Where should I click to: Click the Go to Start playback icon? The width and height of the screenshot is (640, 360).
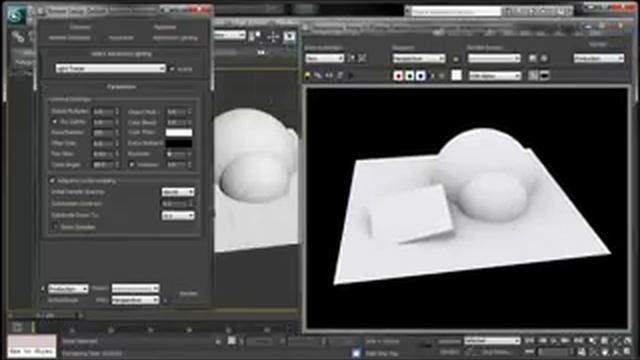click(530, 340)
